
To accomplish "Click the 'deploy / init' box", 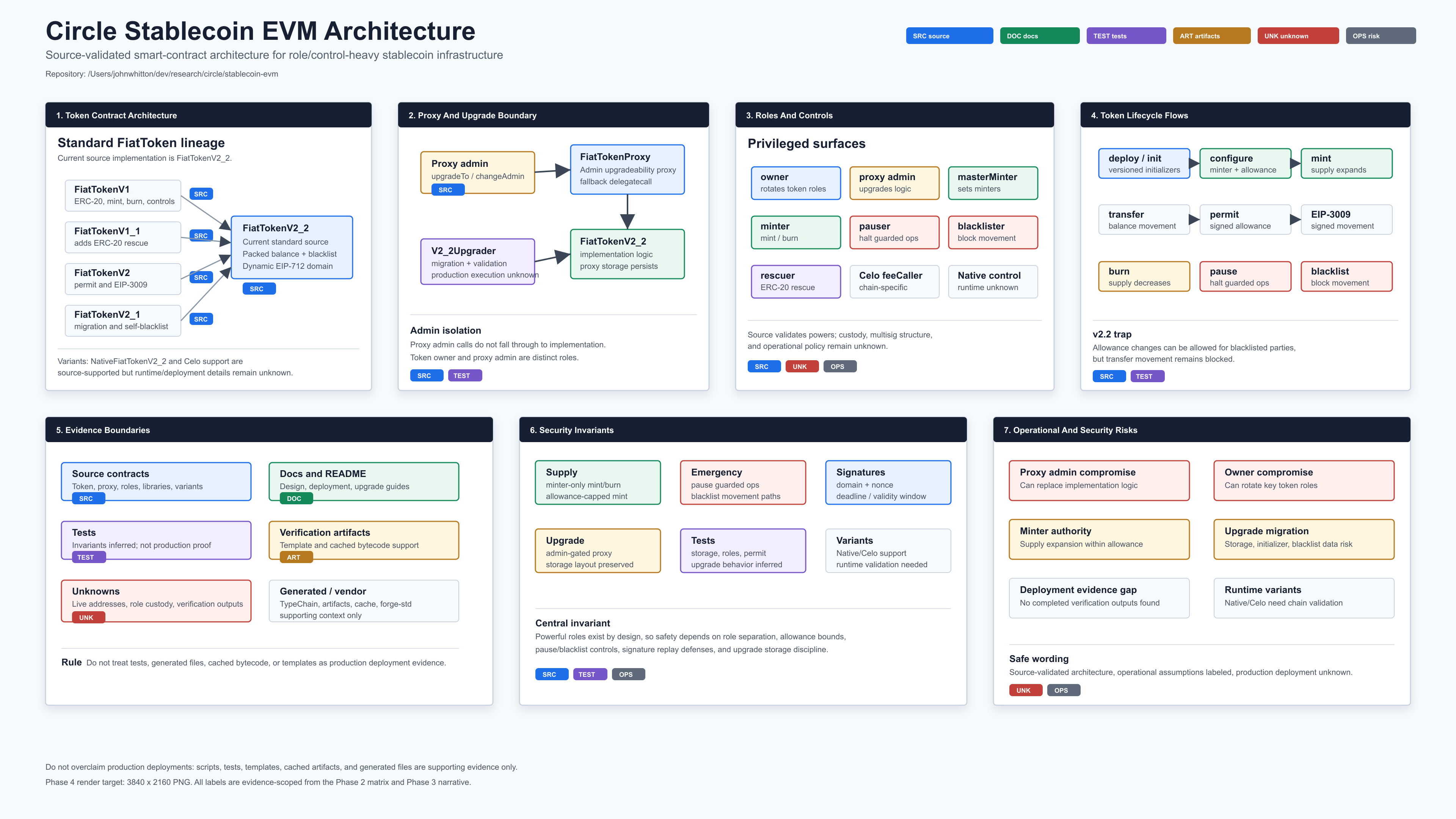I will click(x=1144, y=164).
